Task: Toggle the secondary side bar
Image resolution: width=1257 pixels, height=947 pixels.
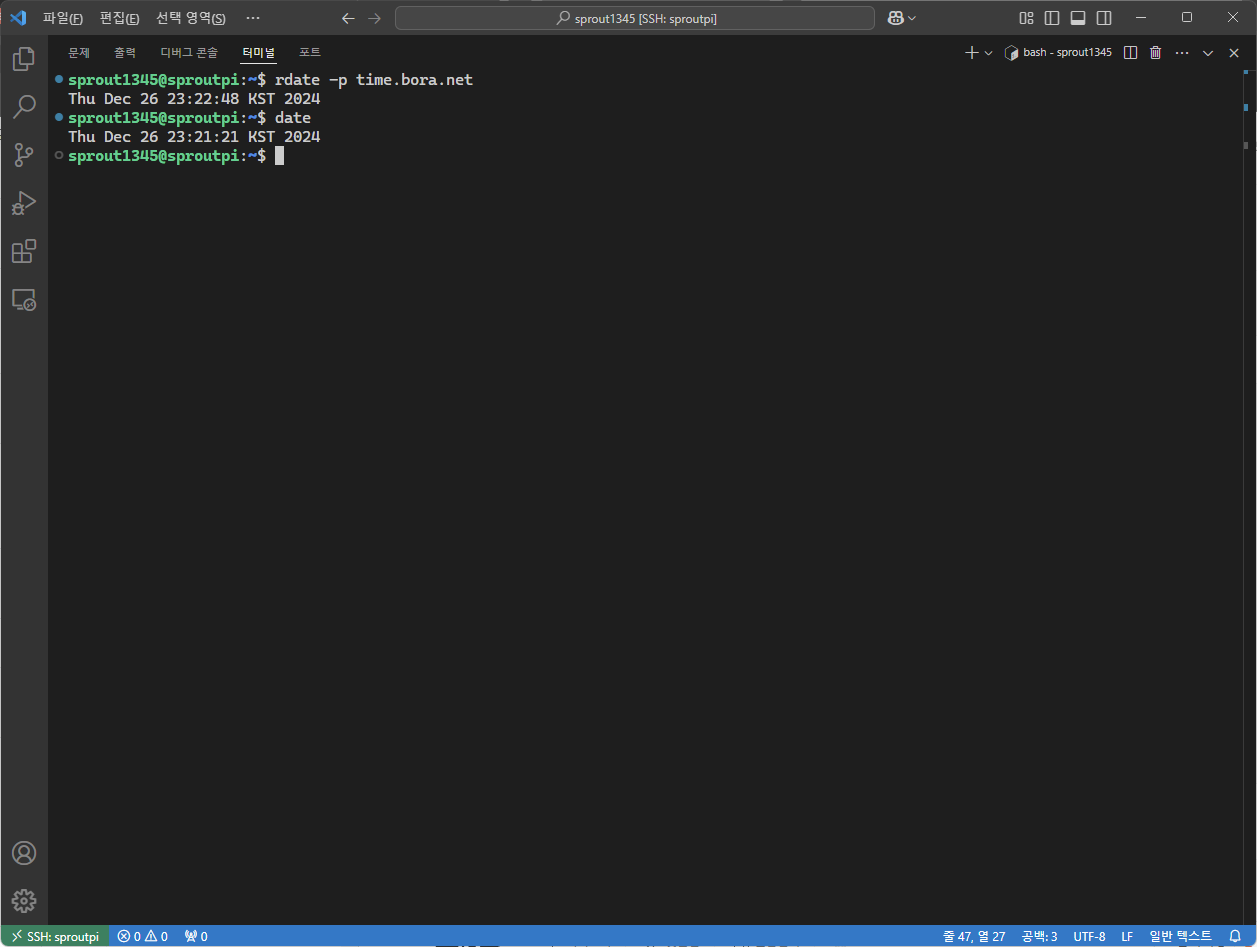Action: 1104,18
